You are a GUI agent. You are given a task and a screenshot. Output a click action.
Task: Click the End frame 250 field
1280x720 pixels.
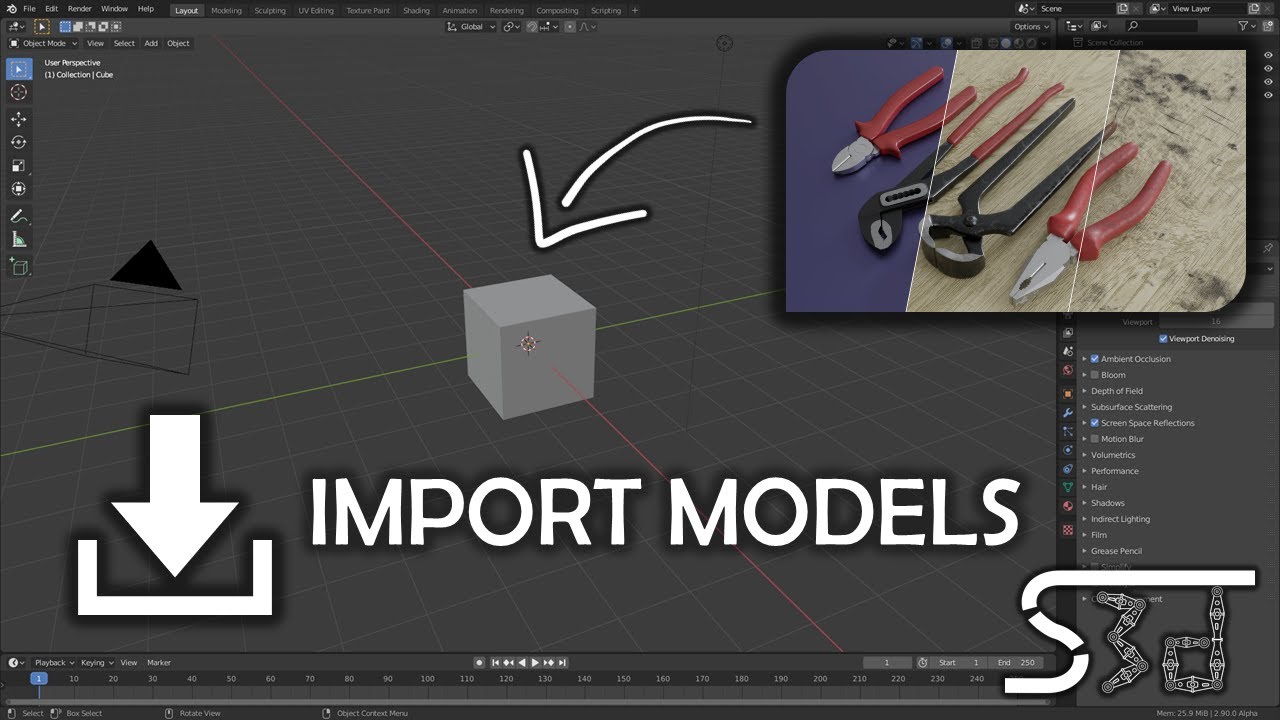(x=1018, y=662)
